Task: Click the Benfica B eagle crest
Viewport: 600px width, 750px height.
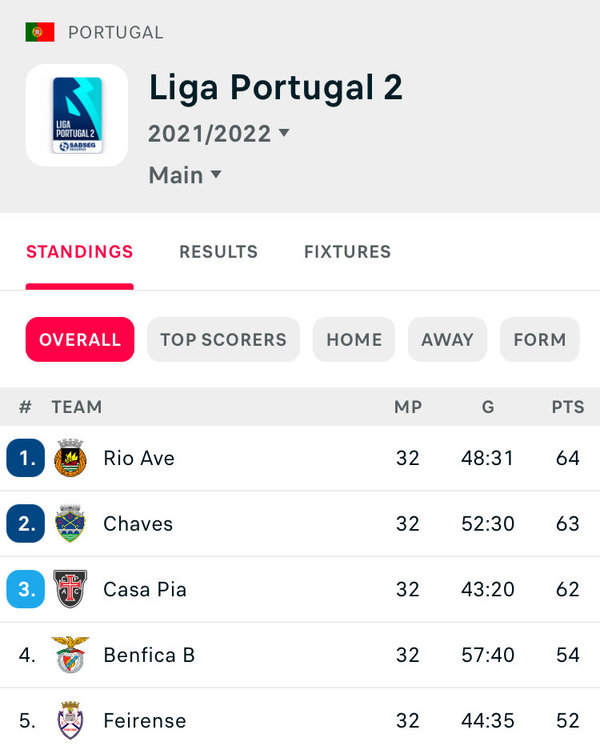Action: [70, 655]
